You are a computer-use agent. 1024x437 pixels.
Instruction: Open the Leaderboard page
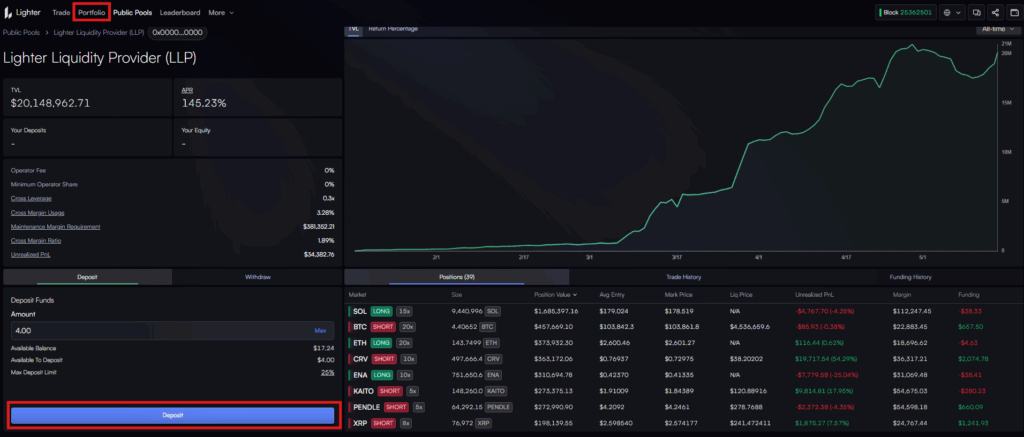pos(180,12)
